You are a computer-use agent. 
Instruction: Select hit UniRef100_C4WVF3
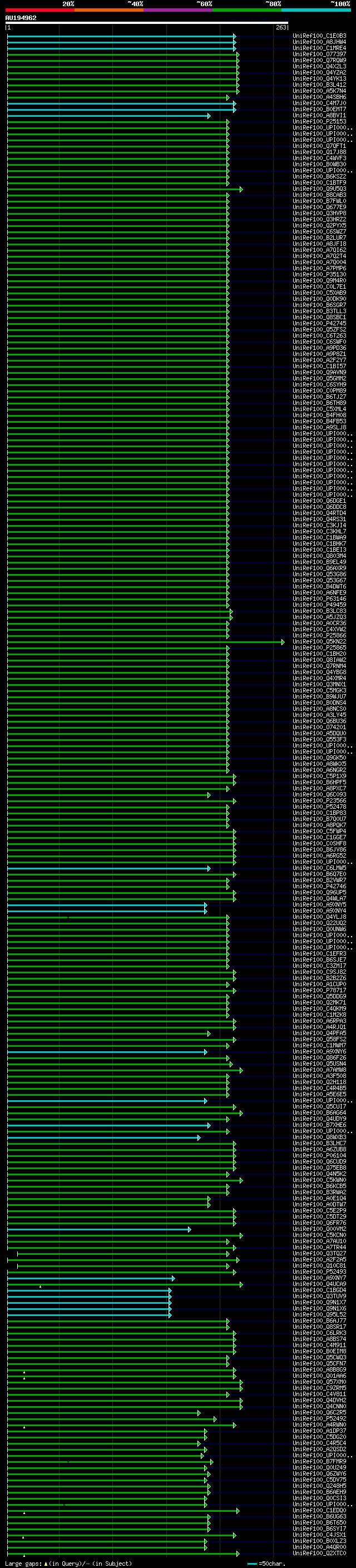(x=319, y=159)
